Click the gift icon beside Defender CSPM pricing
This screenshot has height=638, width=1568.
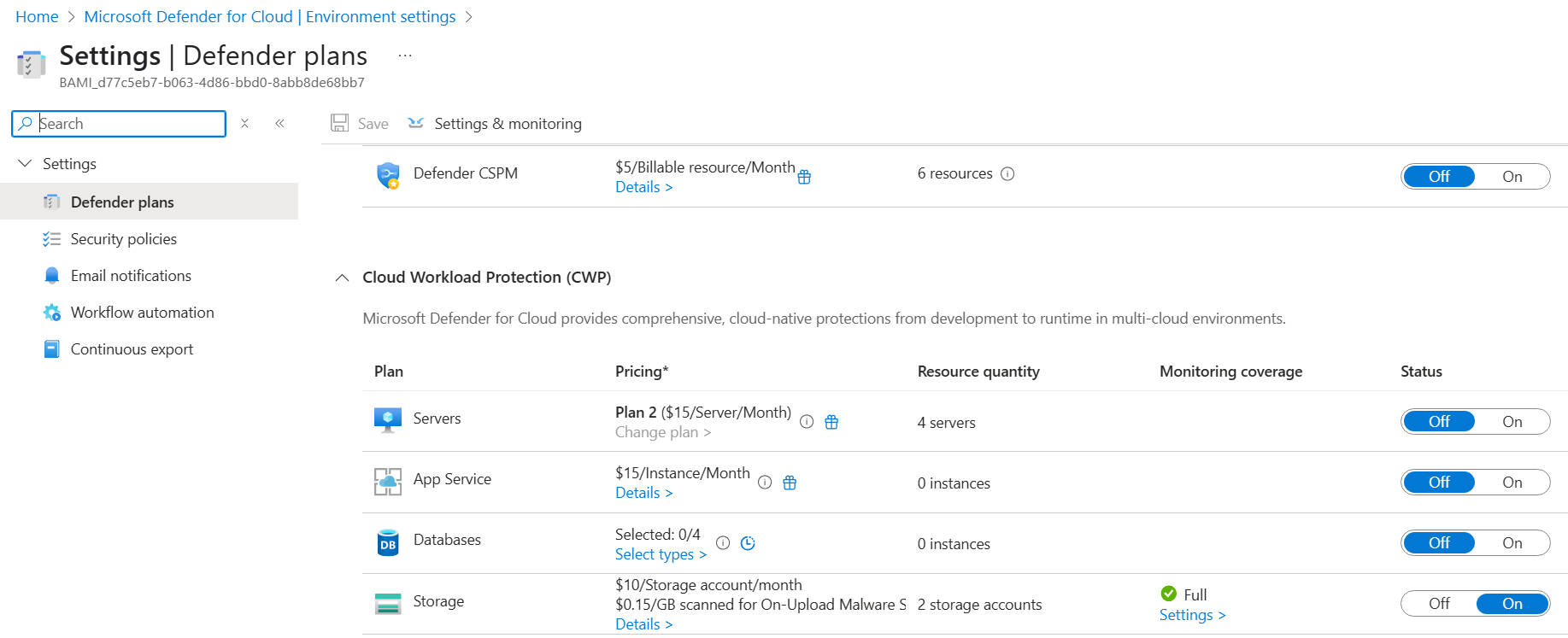click(804, 177)
